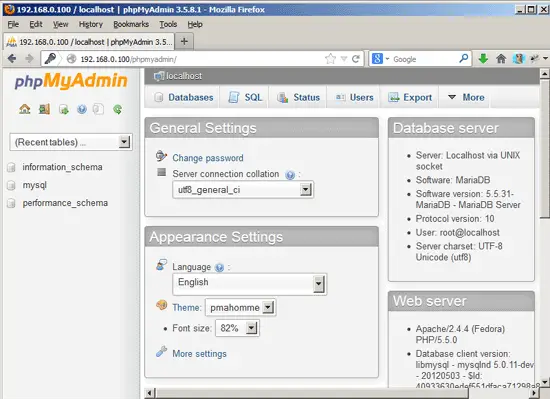Click the wrench icon beside More settings
This screenshot has height=399, width=550.
point(161,352)
